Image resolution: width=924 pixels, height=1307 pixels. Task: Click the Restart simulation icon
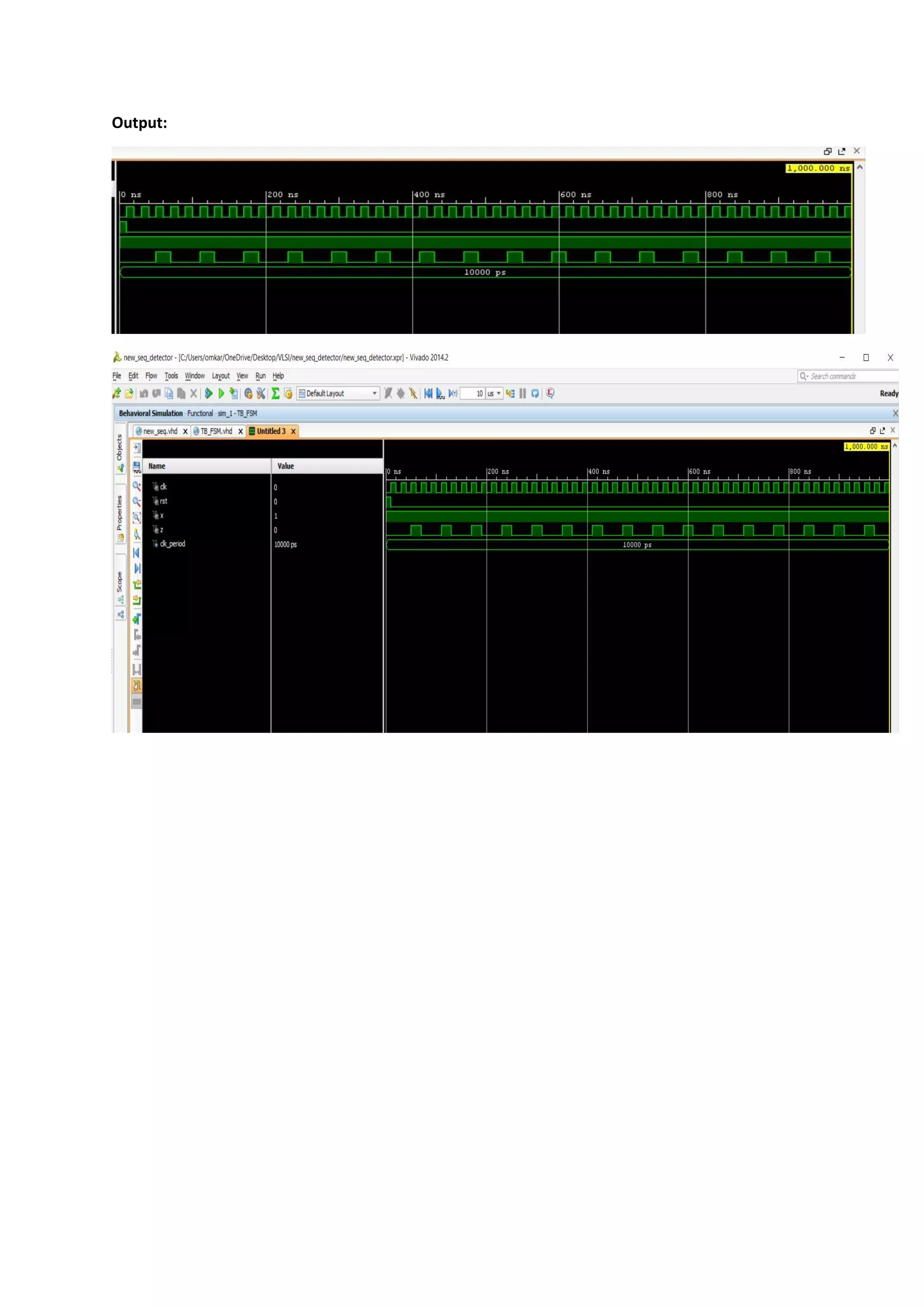tap(429, 394)
